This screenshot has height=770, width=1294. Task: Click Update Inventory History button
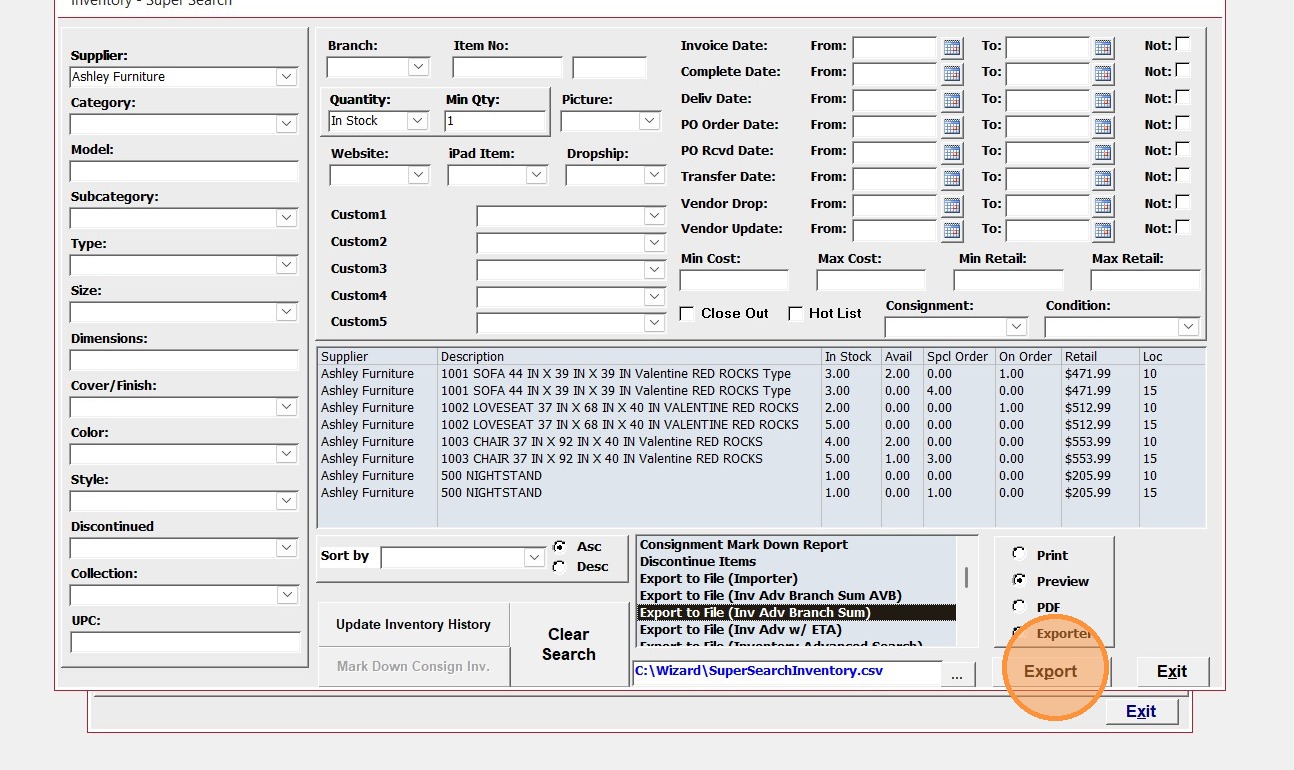point(413,625)
